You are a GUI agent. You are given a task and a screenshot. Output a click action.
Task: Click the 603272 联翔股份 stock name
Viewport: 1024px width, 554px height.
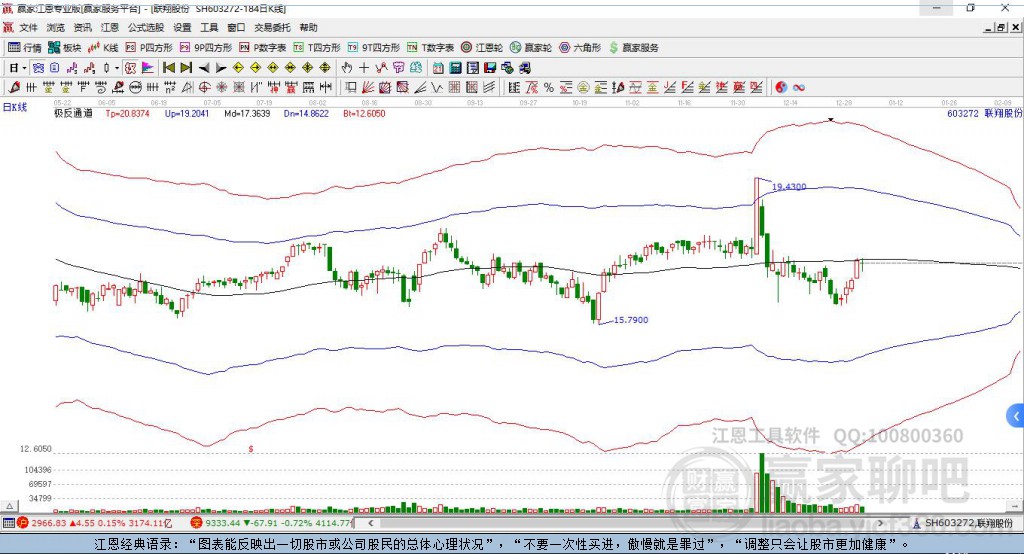tap(984, 113)
